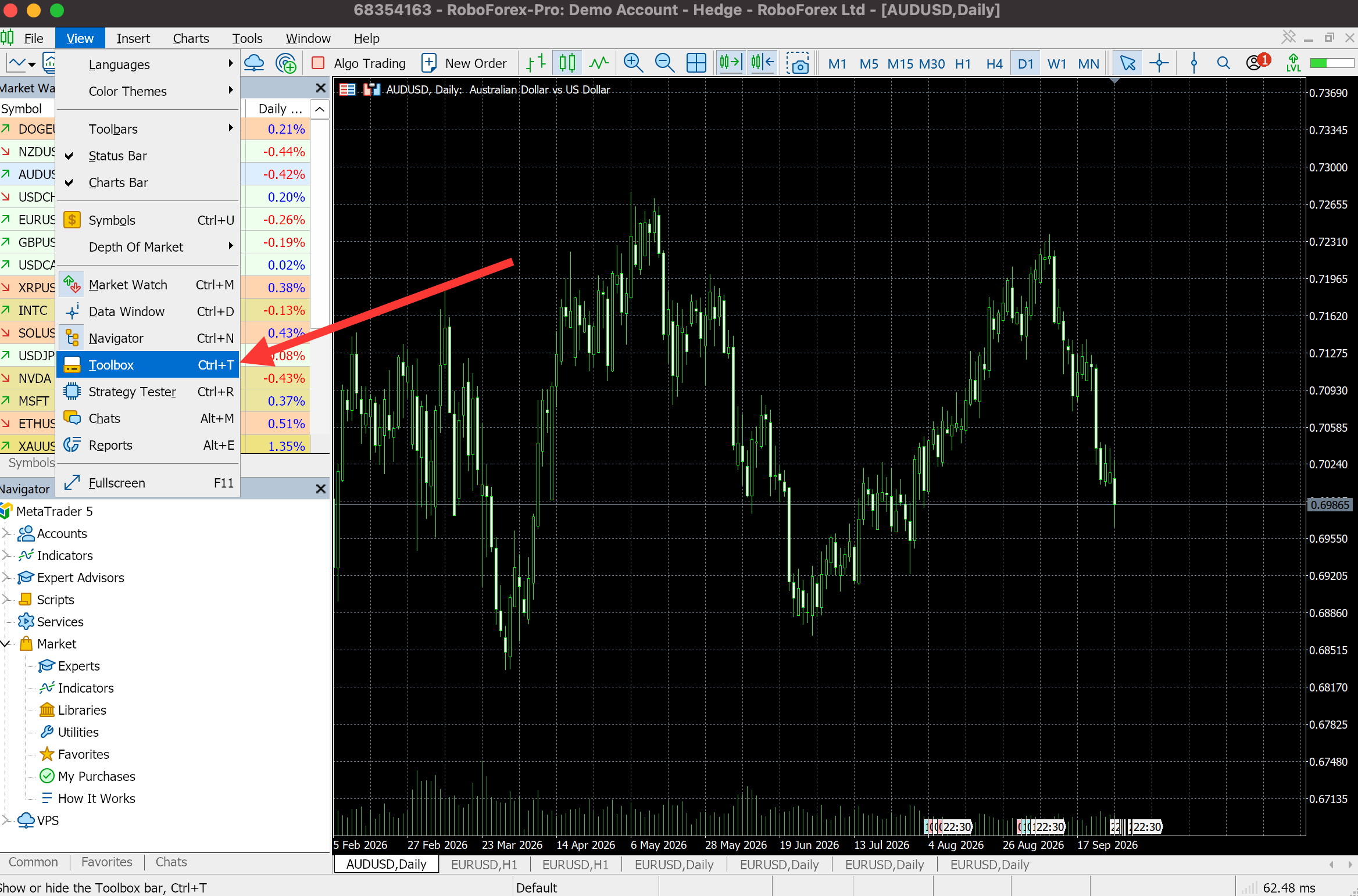Switch chart to bar chart icon

536,63
